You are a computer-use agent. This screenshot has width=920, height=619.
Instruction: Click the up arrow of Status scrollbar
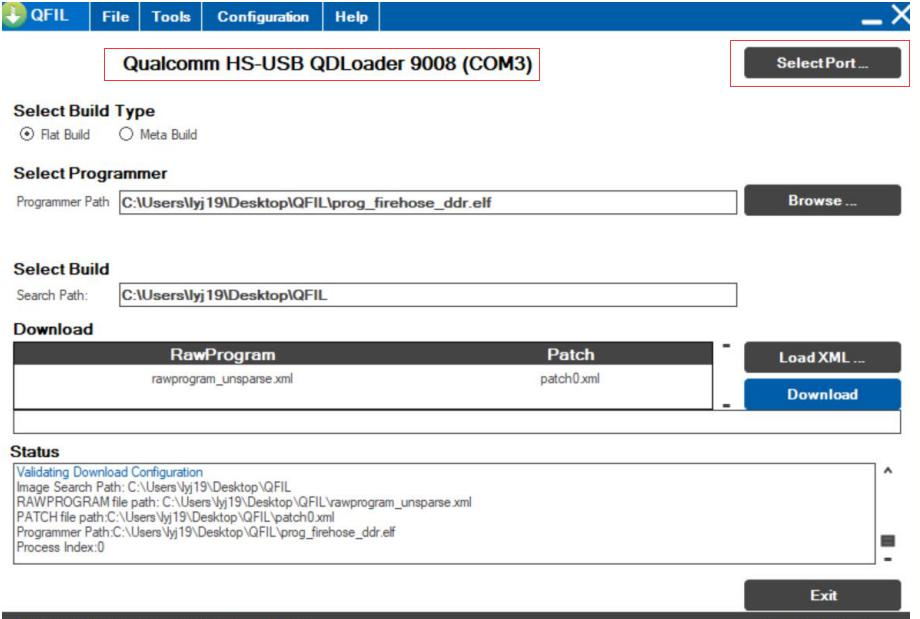pos(888,471)
